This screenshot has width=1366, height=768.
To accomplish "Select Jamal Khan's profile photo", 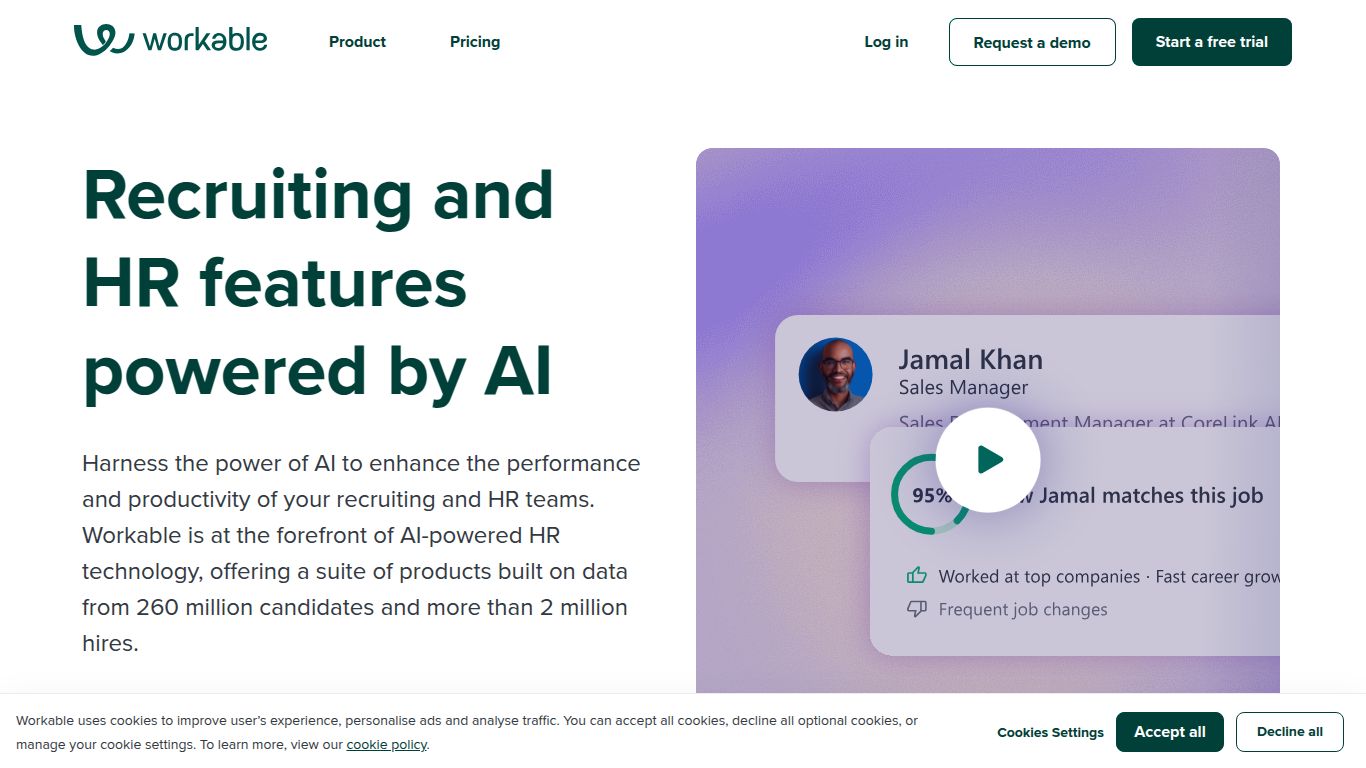I will tap(835, 375).
